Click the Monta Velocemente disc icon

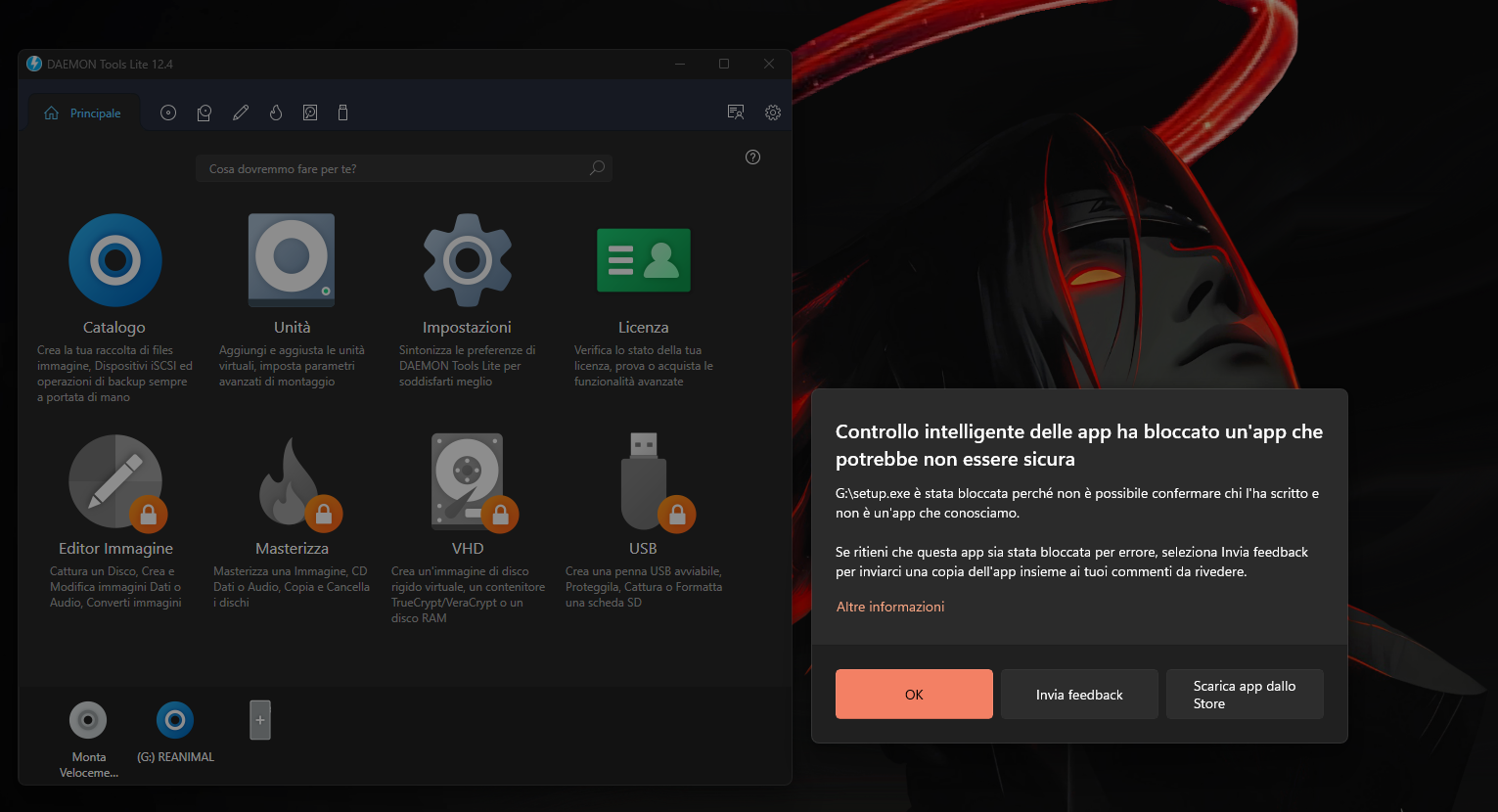(88, 720)
